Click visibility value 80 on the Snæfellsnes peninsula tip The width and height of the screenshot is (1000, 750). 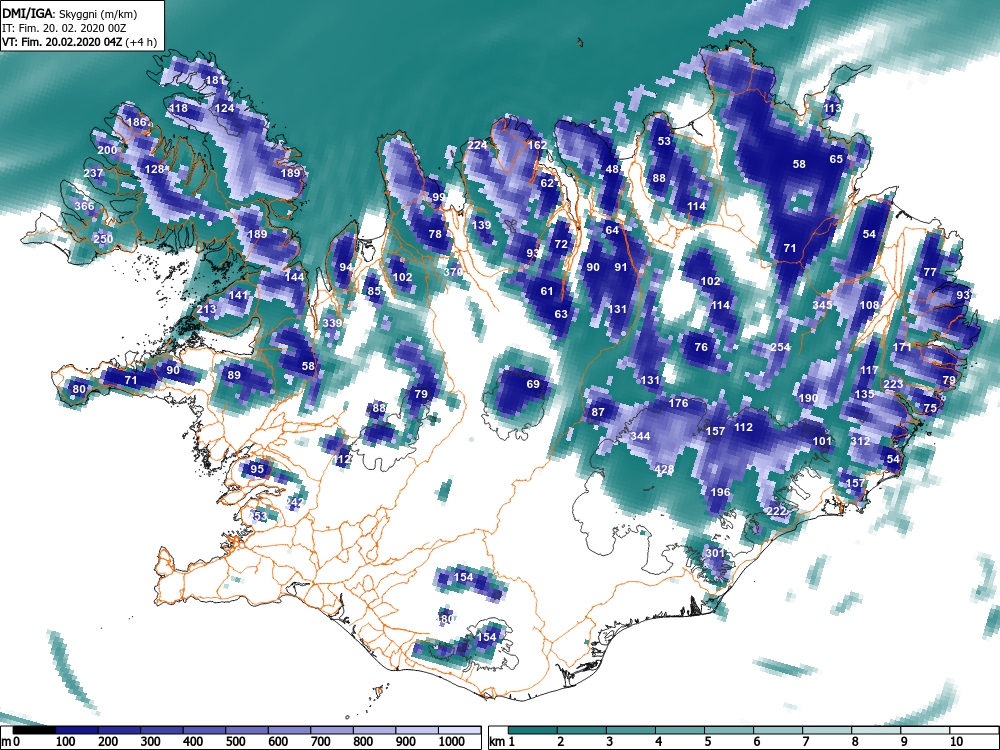pos(79,389)
